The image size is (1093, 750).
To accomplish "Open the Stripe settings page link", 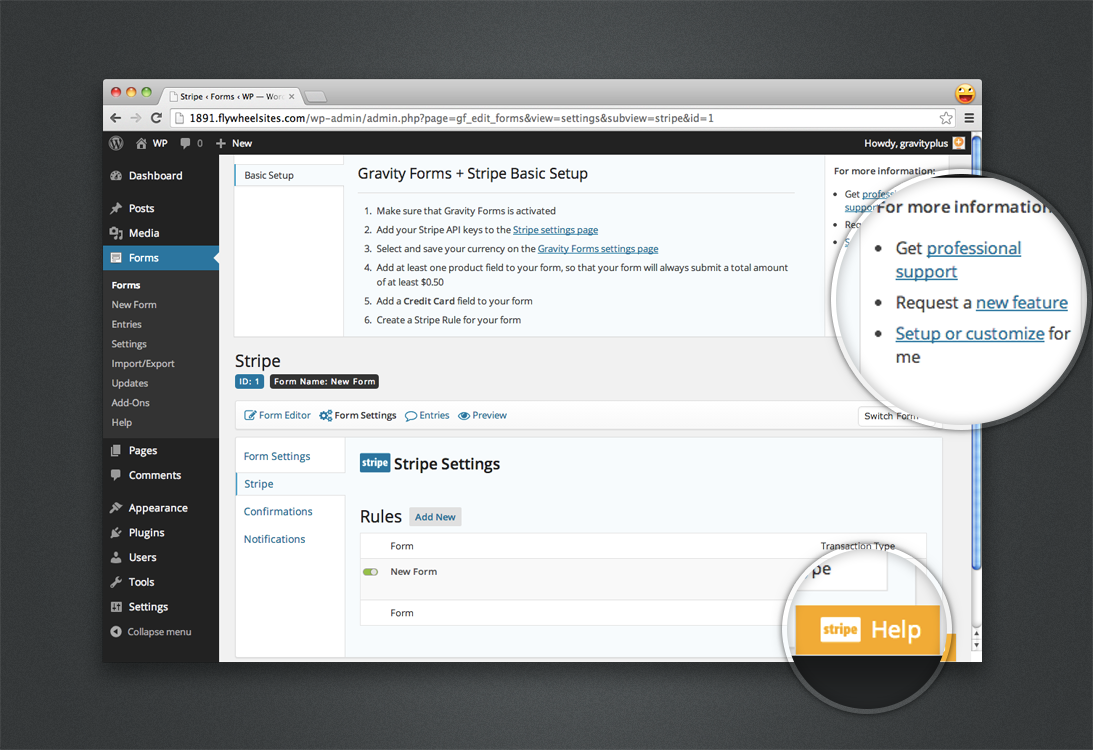I will coord(556,230).
